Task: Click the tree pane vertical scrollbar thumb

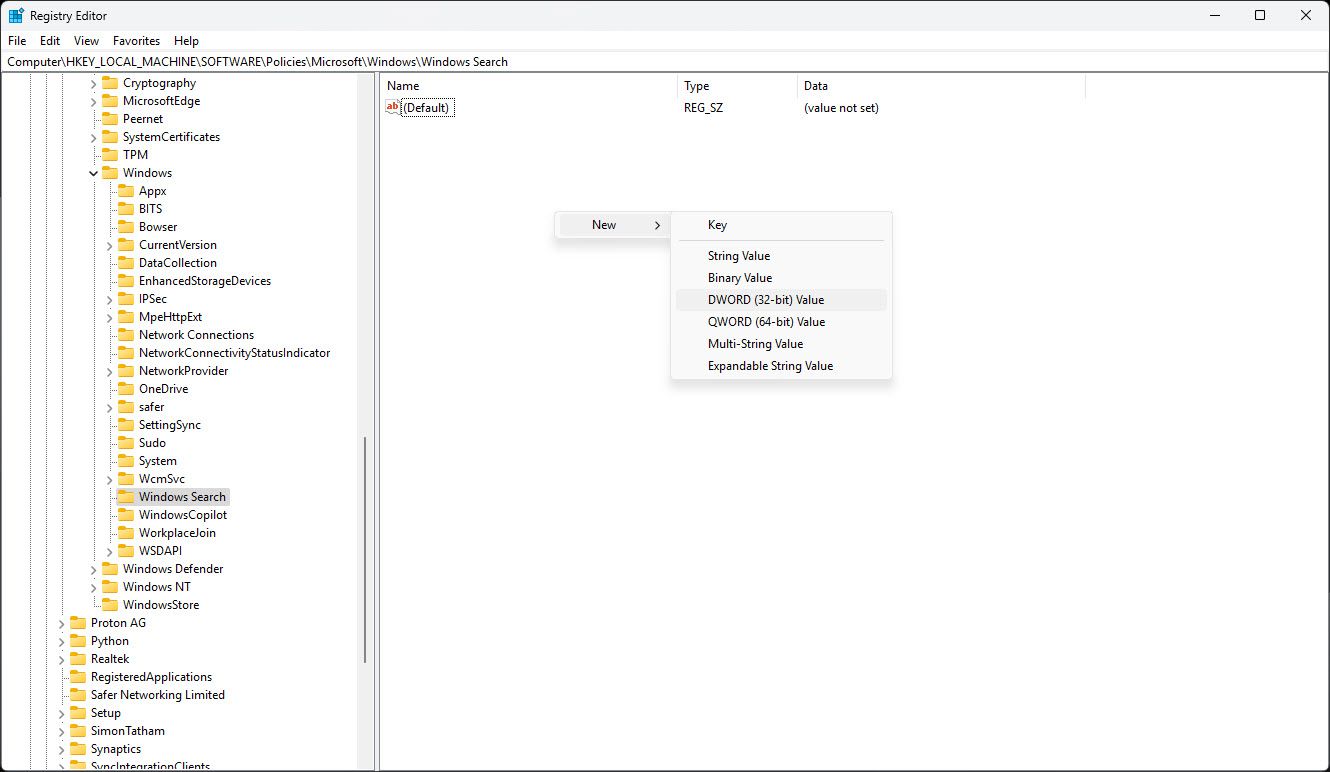Action: [x=365, y=550]
